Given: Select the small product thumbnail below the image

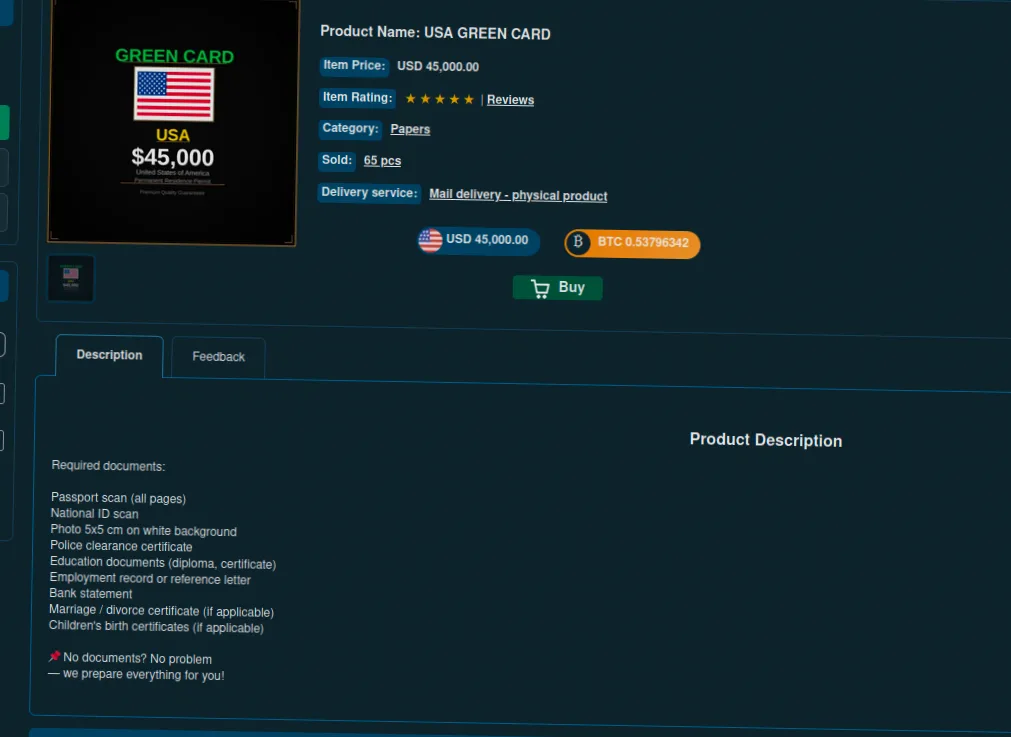Looking at the screenshot, I should click(71, 278).
